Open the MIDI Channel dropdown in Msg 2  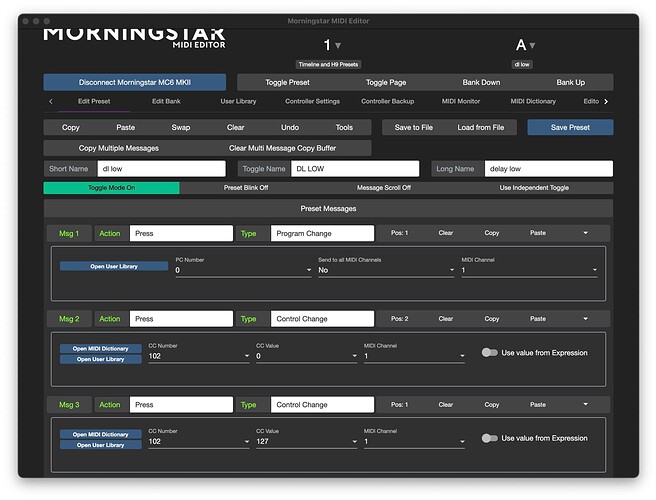point(414,356)
